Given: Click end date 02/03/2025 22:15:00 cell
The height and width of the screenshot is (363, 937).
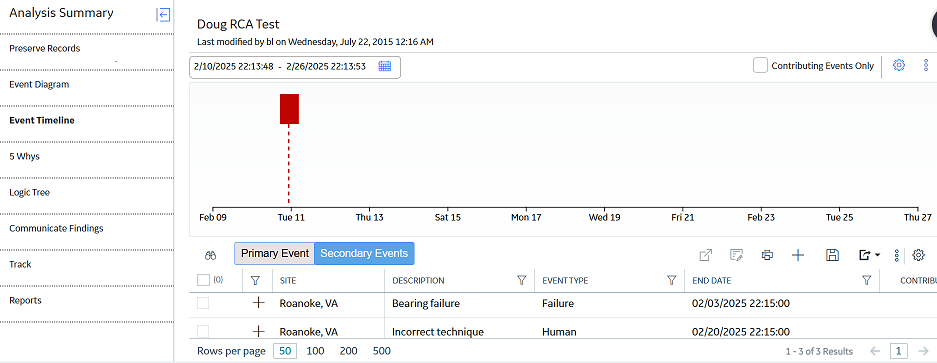Looking at the screenshot, I should click(x=741, y=303).
